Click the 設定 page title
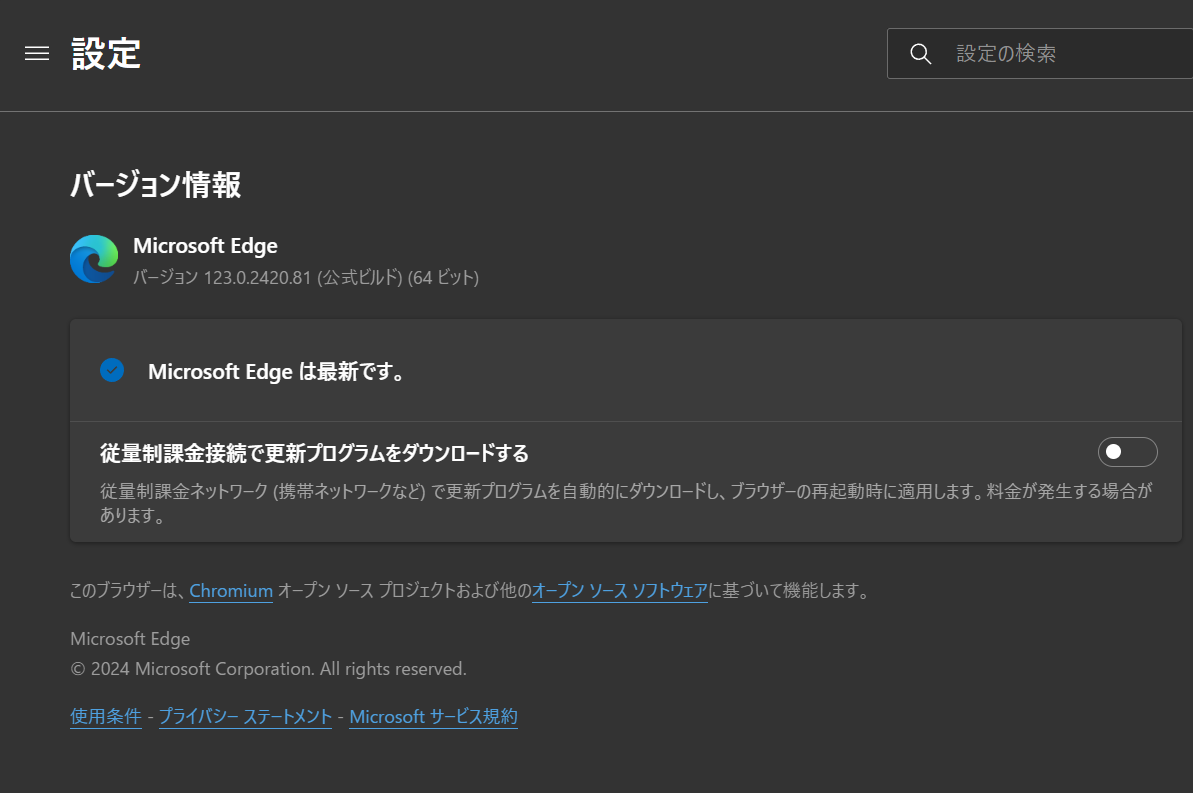 (107, 53)
